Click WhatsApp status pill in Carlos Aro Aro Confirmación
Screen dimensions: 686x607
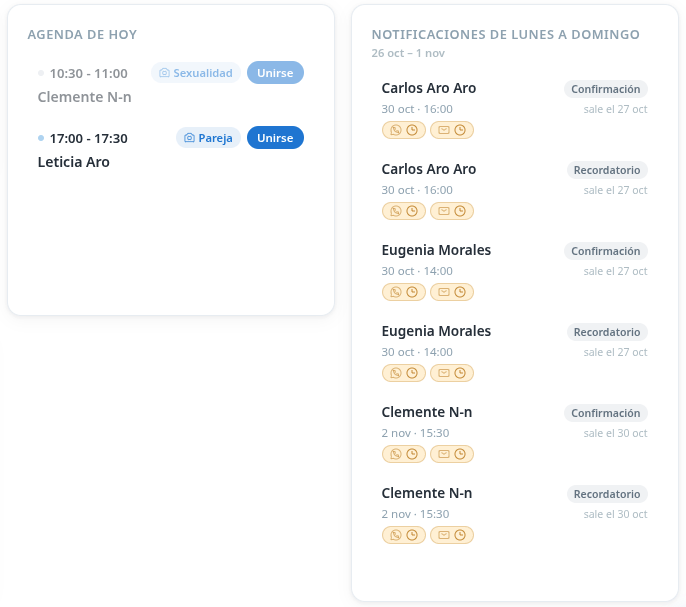[403, 130]
